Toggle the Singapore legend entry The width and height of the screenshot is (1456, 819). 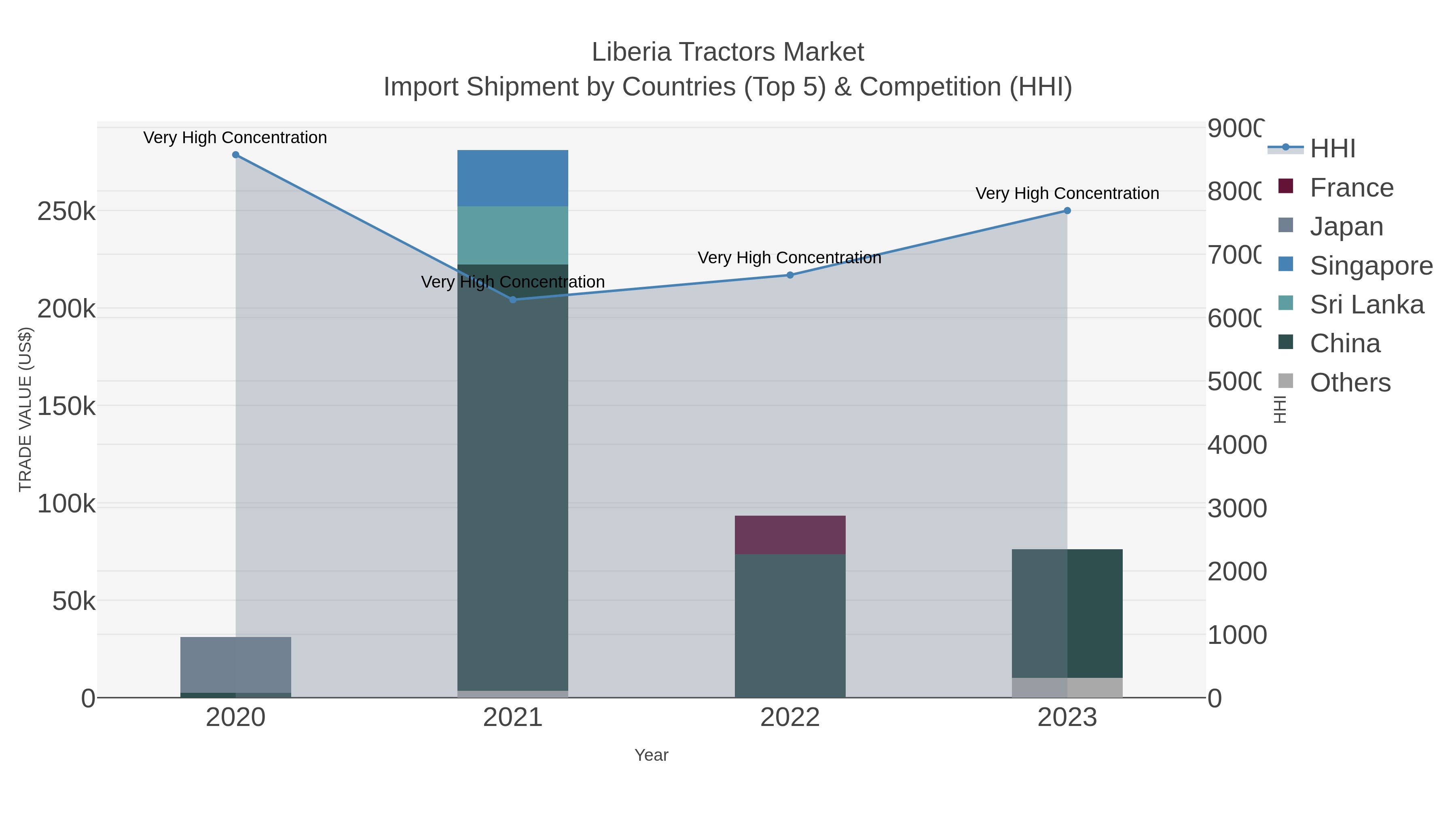click(x=1355, y=265)
